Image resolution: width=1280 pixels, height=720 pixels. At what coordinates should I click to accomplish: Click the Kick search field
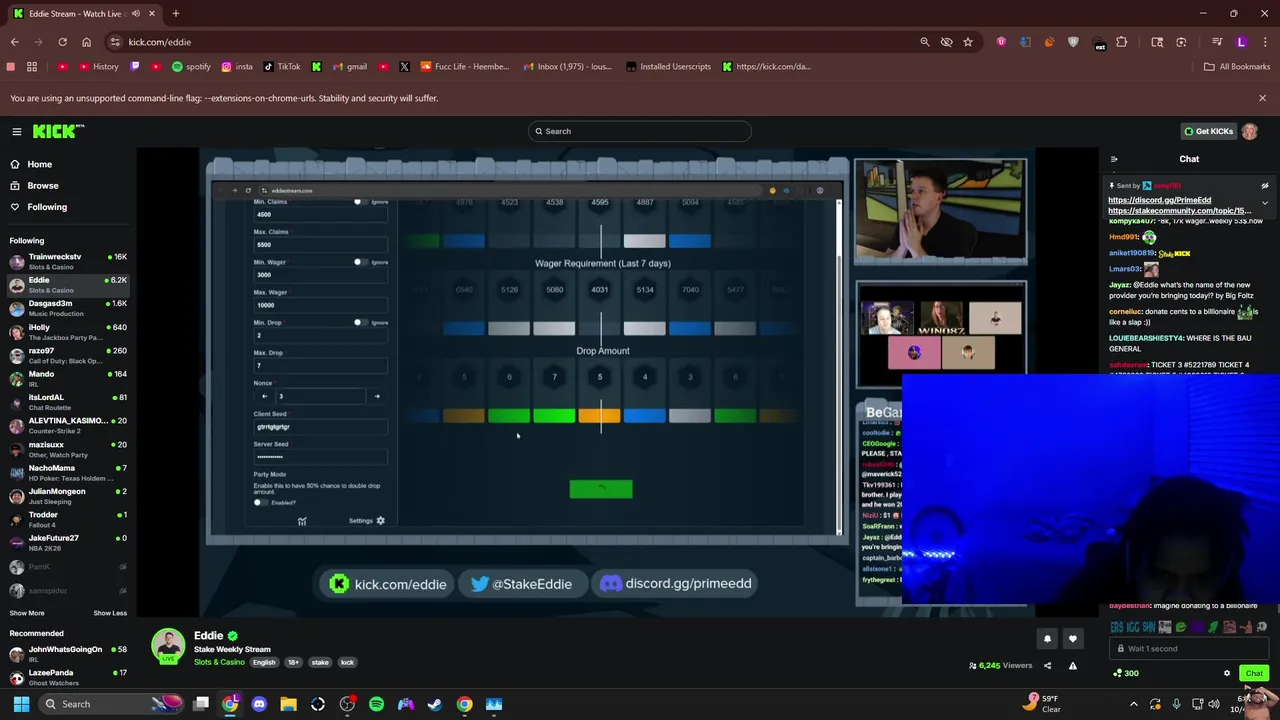coord(640,131)
